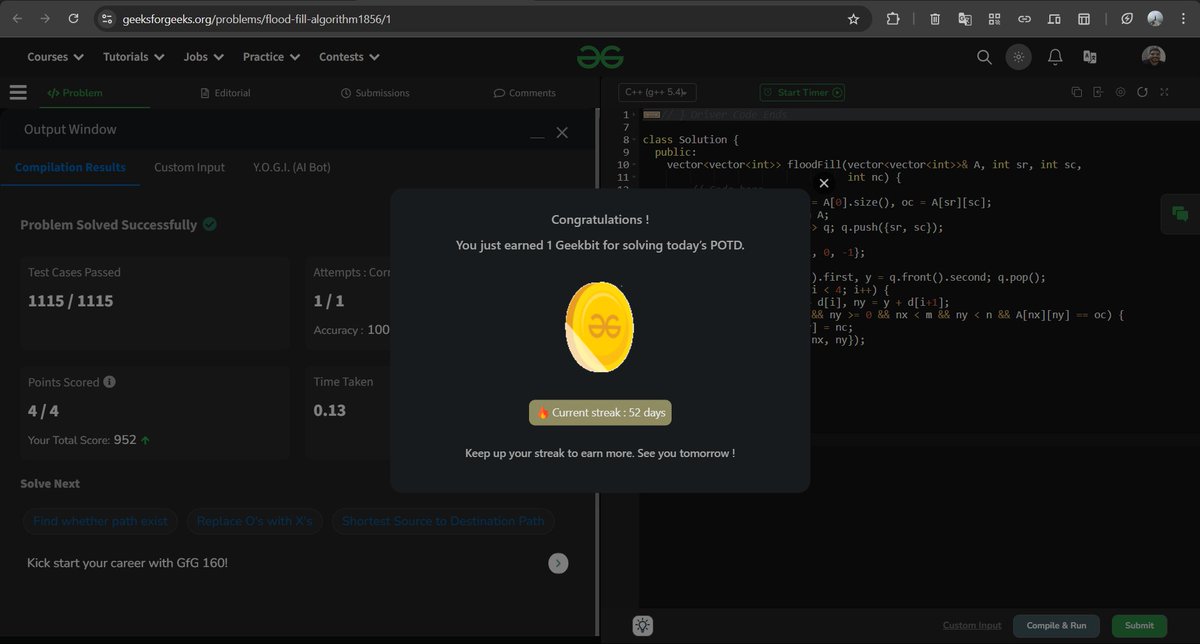Switch to the Editorial tab
Viewport: 1200px width, 644px height.
225,93
